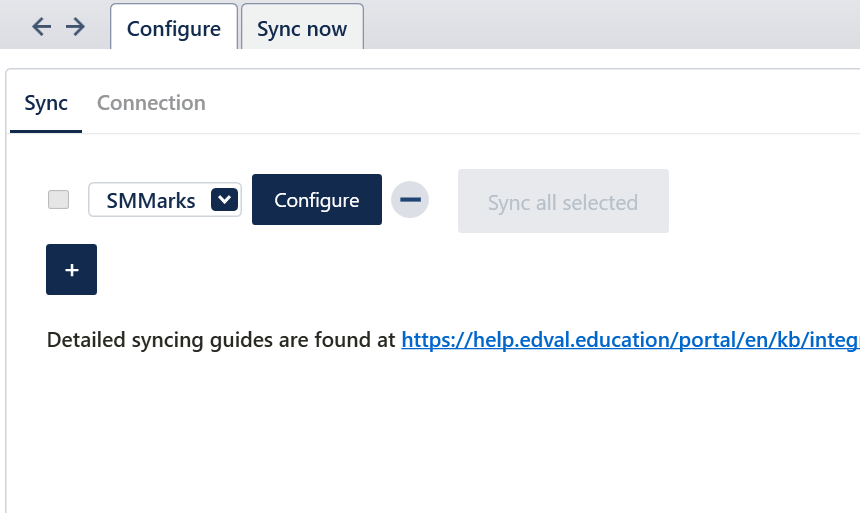Viewport: 860px width, 513px height.
Task: Select the SMMarks sync row checkbox
Action: pyautogui.click(x=59, y=200)
